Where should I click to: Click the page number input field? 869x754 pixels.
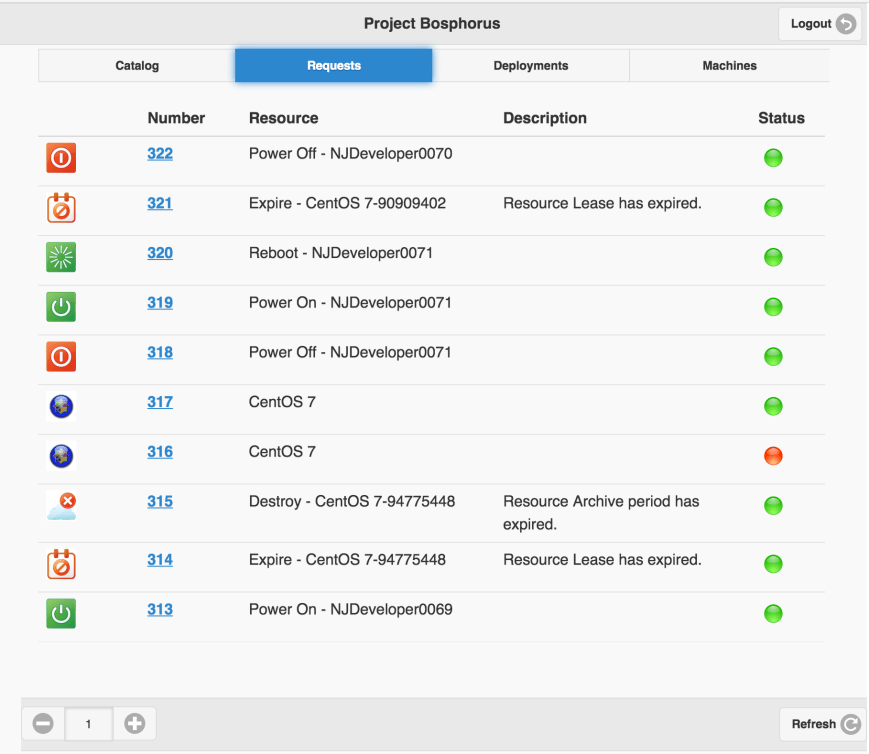(89, 723)
